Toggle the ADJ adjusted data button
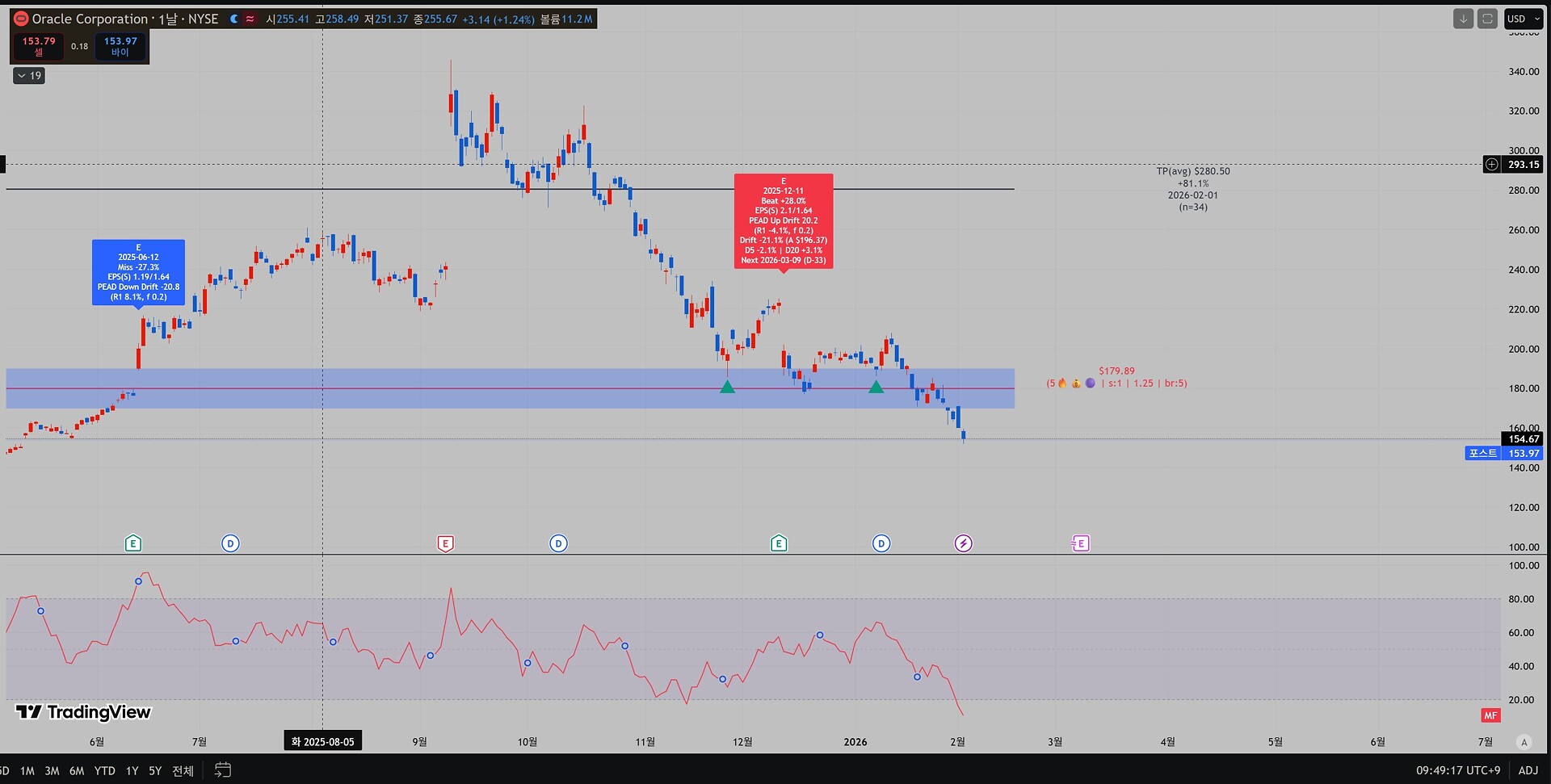 (x=1528, y=770)
